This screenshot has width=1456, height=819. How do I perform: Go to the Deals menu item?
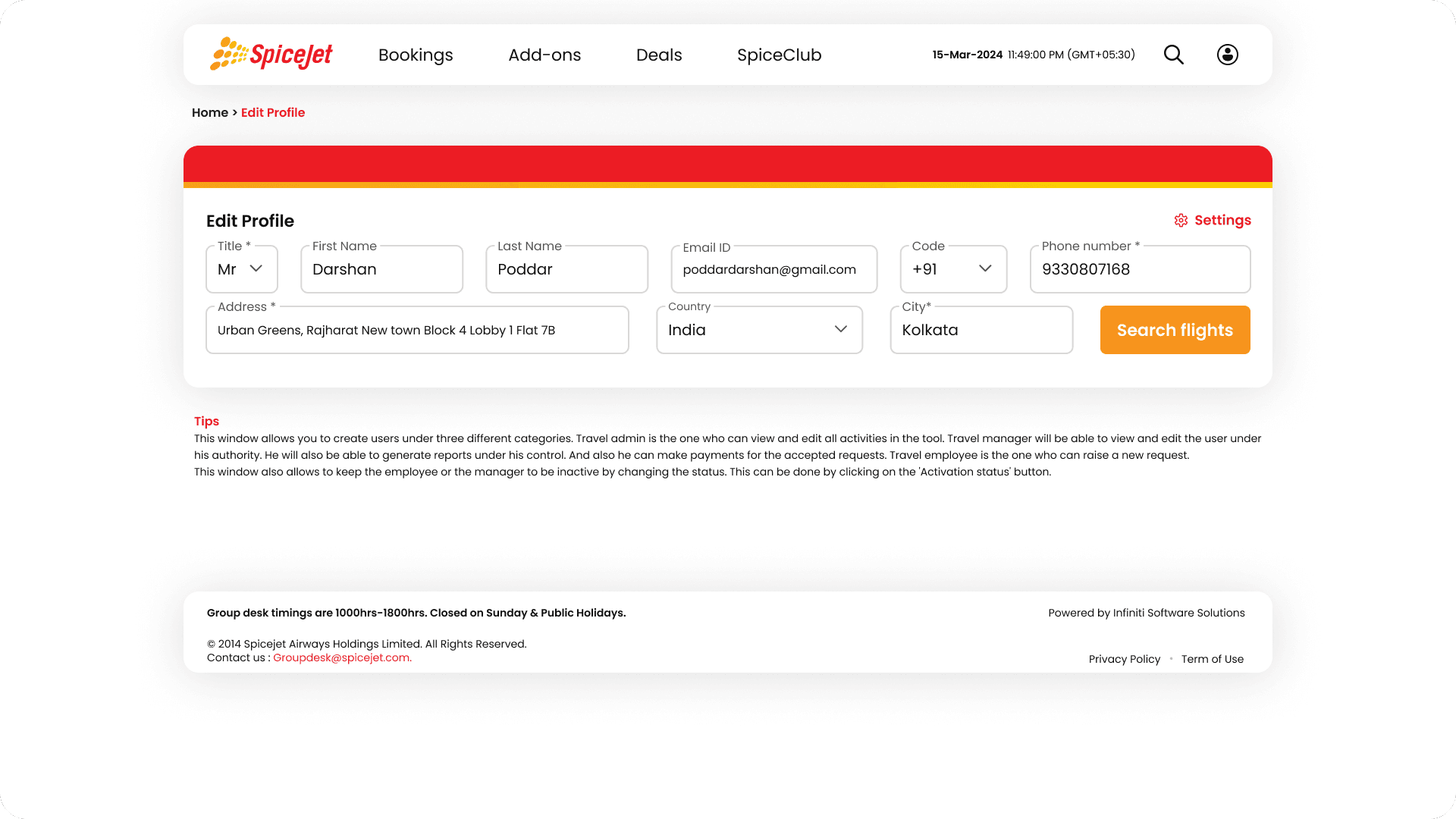click(659, 55)
